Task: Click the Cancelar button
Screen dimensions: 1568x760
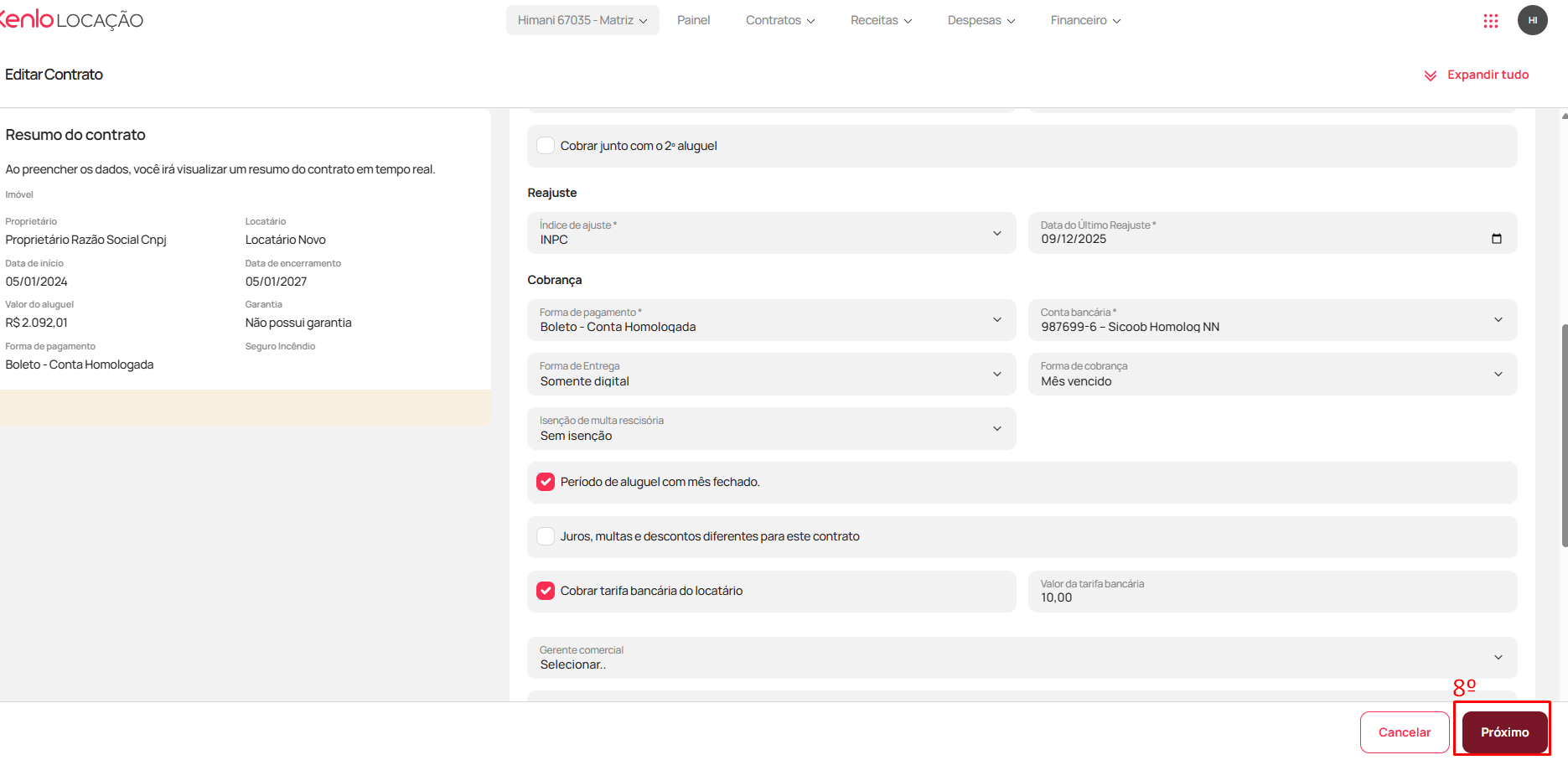Action: pyautogui.click(x=1405, y=732)
